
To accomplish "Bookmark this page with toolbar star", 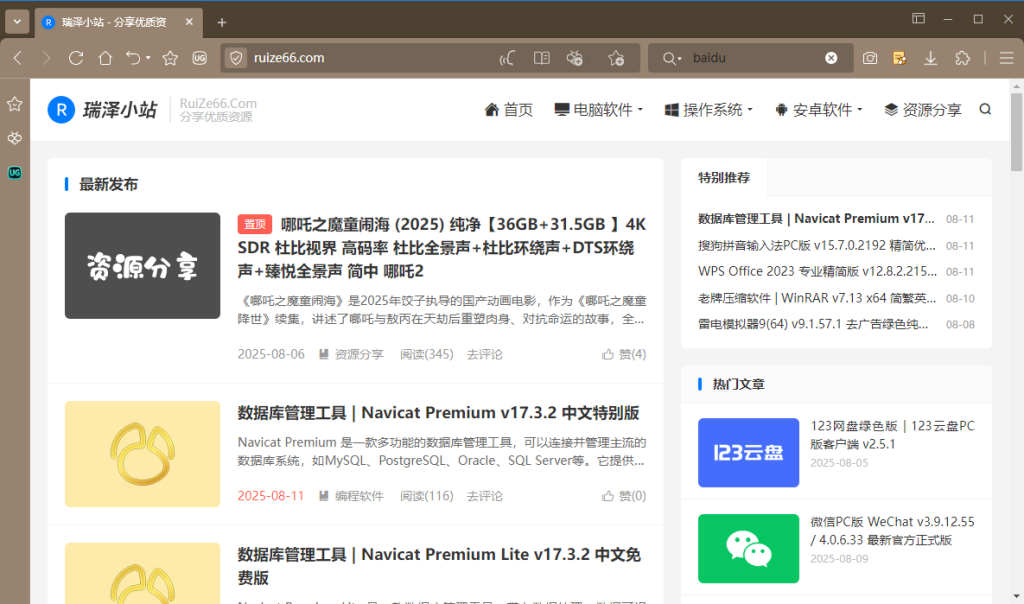I will tap(170, 58).
